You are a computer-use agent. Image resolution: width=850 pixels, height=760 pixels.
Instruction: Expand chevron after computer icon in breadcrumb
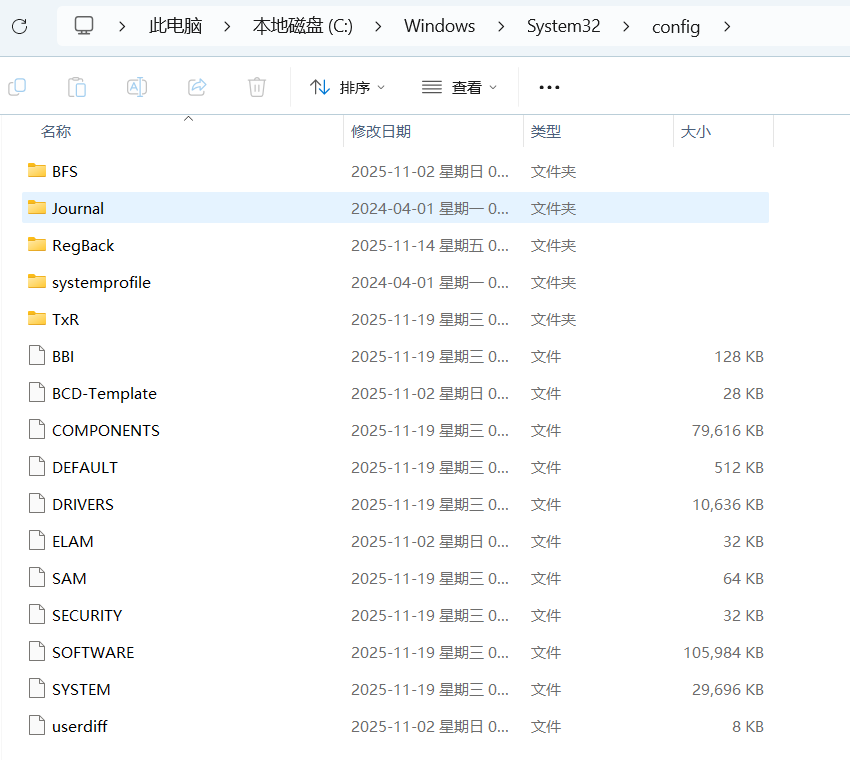point(122,27)
